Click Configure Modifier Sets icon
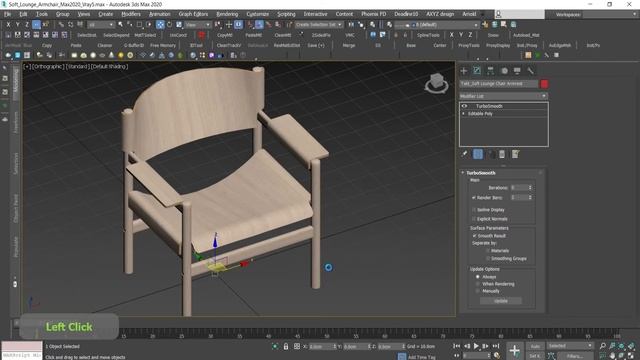The width and height of the screenshot is (640, 360). [516, 154]
